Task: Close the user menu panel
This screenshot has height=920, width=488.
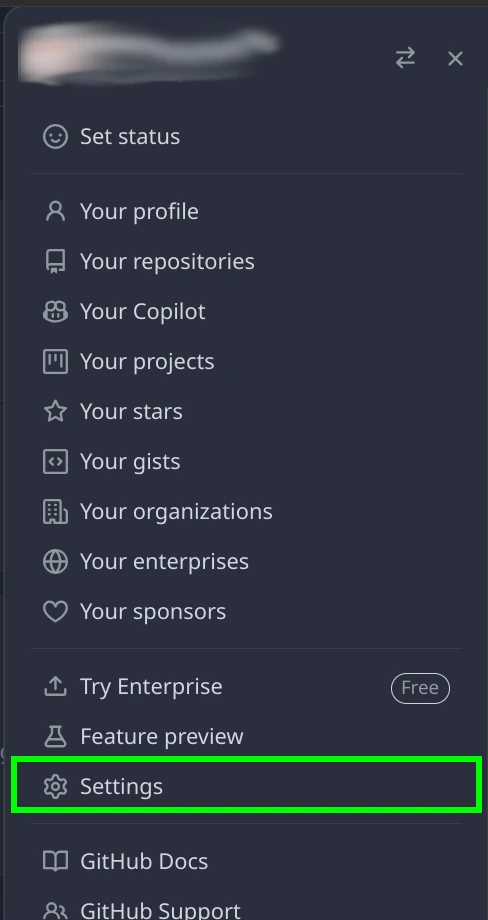Action: tap(455, 58)
